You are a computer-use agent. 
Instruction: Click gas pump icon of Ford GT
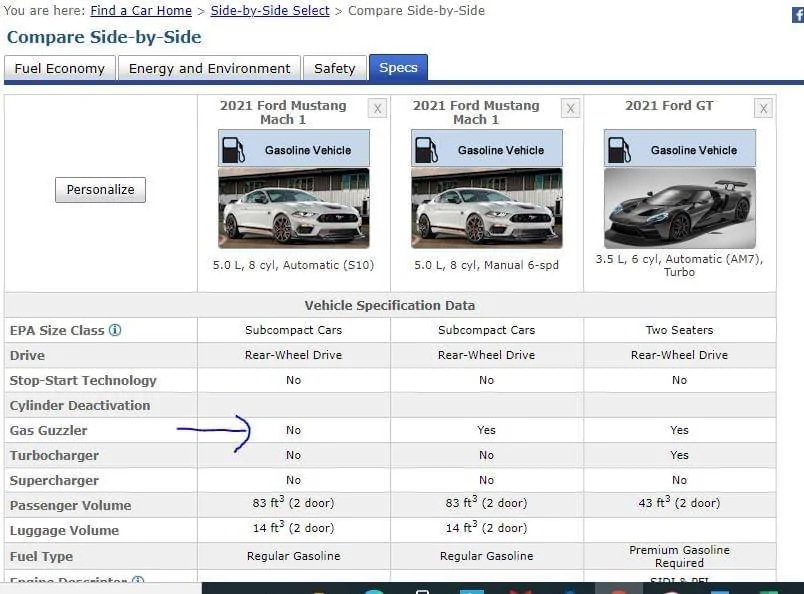pyautogui.click(x=619, y=150)
